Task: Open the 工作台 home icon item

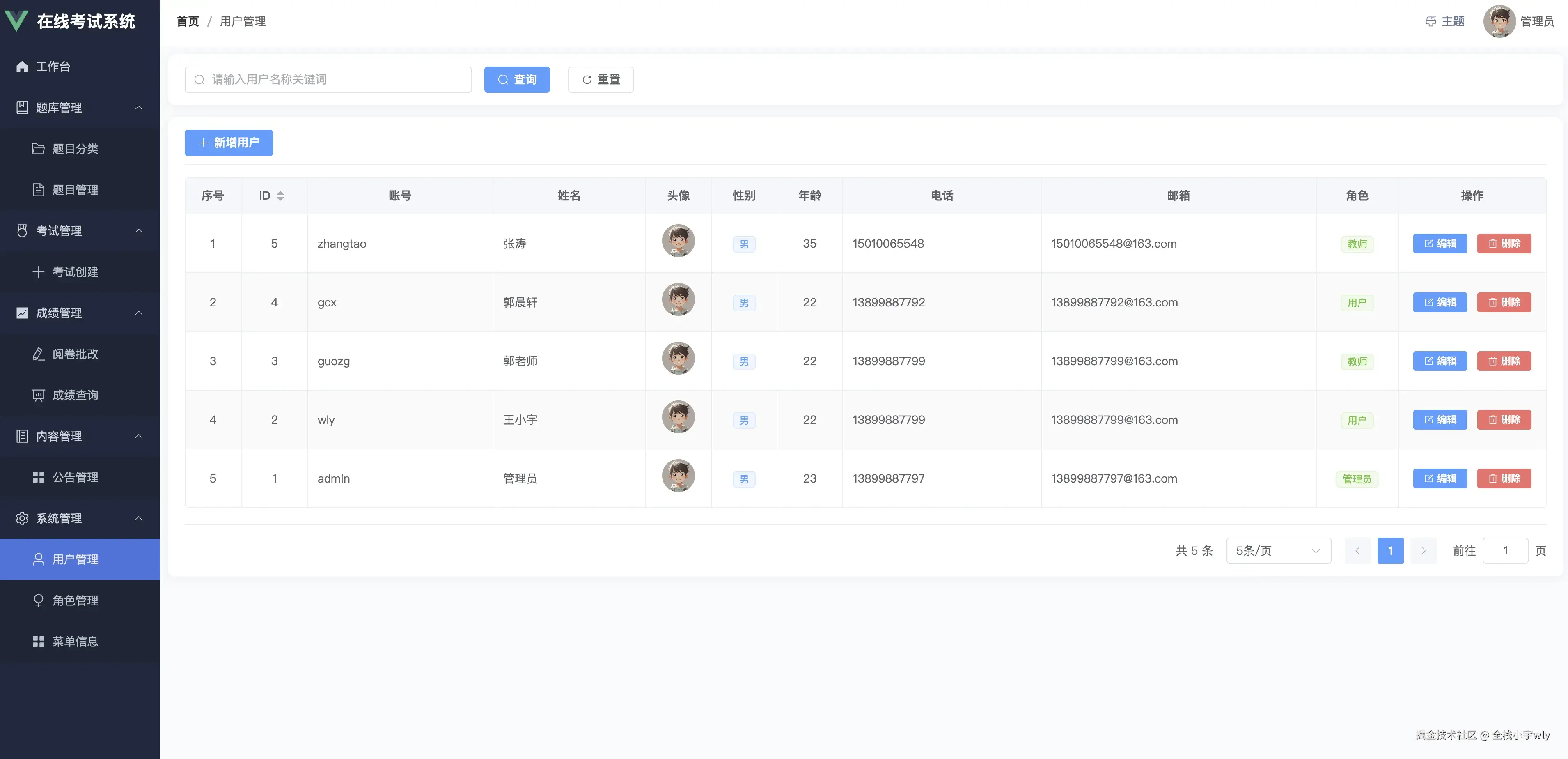Action: (x=23, y=67)
